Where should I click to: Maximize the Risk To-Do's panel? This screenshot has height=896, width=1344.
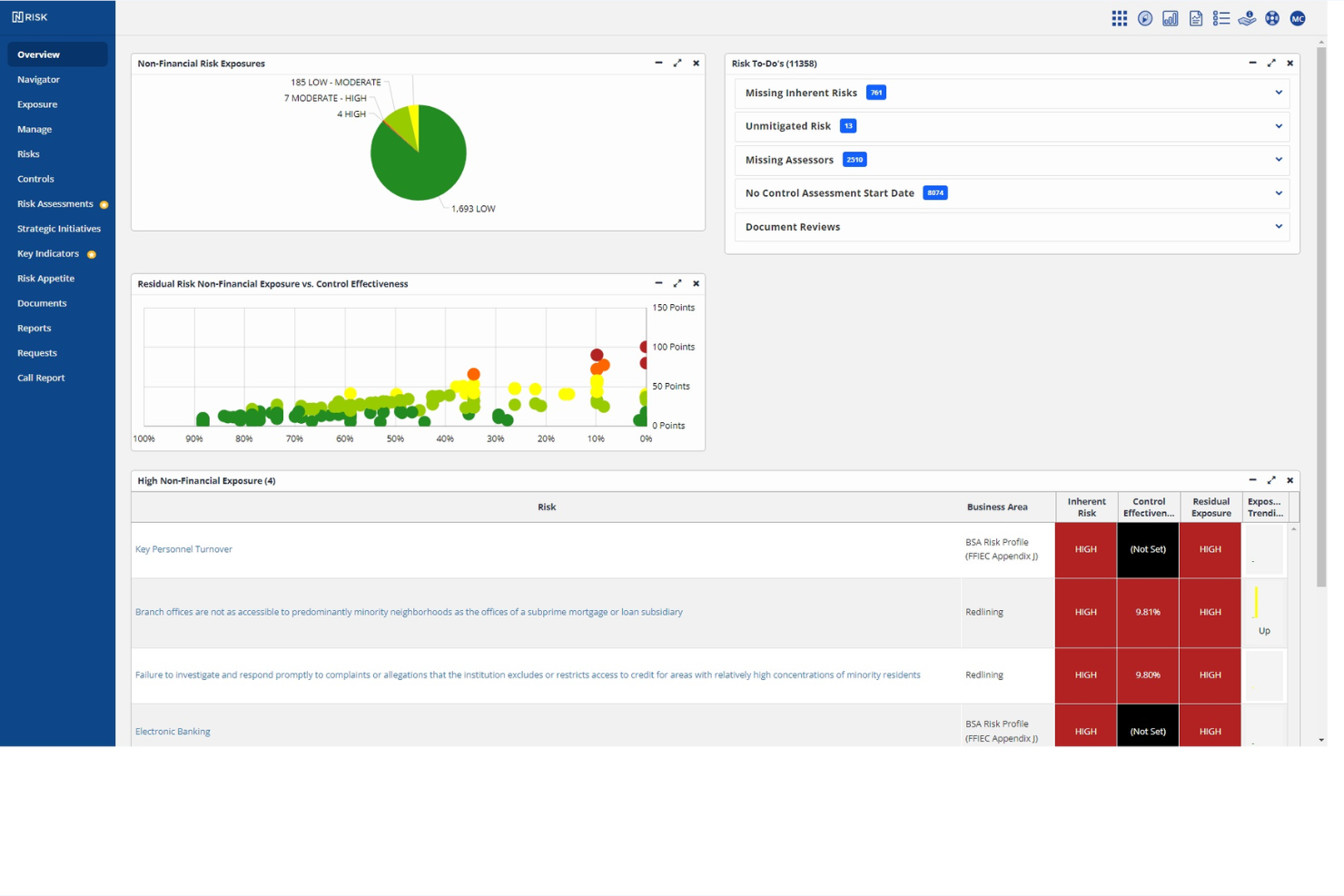[1270, 64]
